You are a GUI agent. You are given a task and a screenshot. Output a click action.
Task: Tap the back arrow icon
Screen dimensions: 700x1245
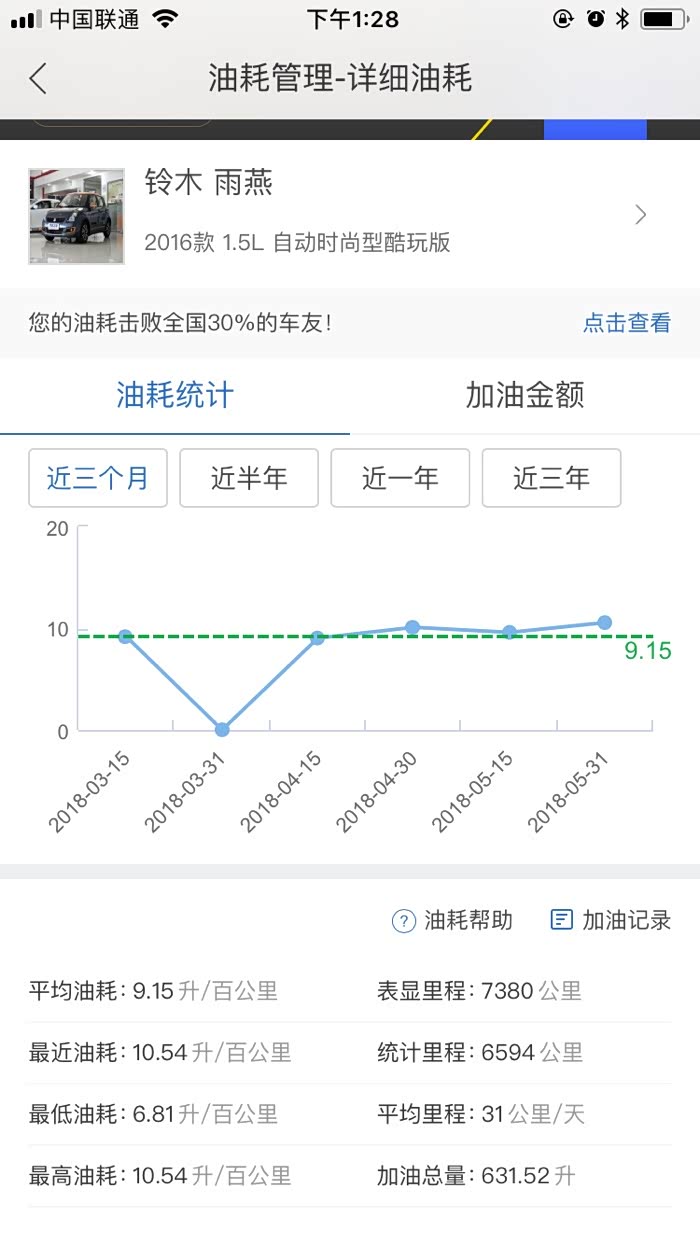tap(38, 78)
